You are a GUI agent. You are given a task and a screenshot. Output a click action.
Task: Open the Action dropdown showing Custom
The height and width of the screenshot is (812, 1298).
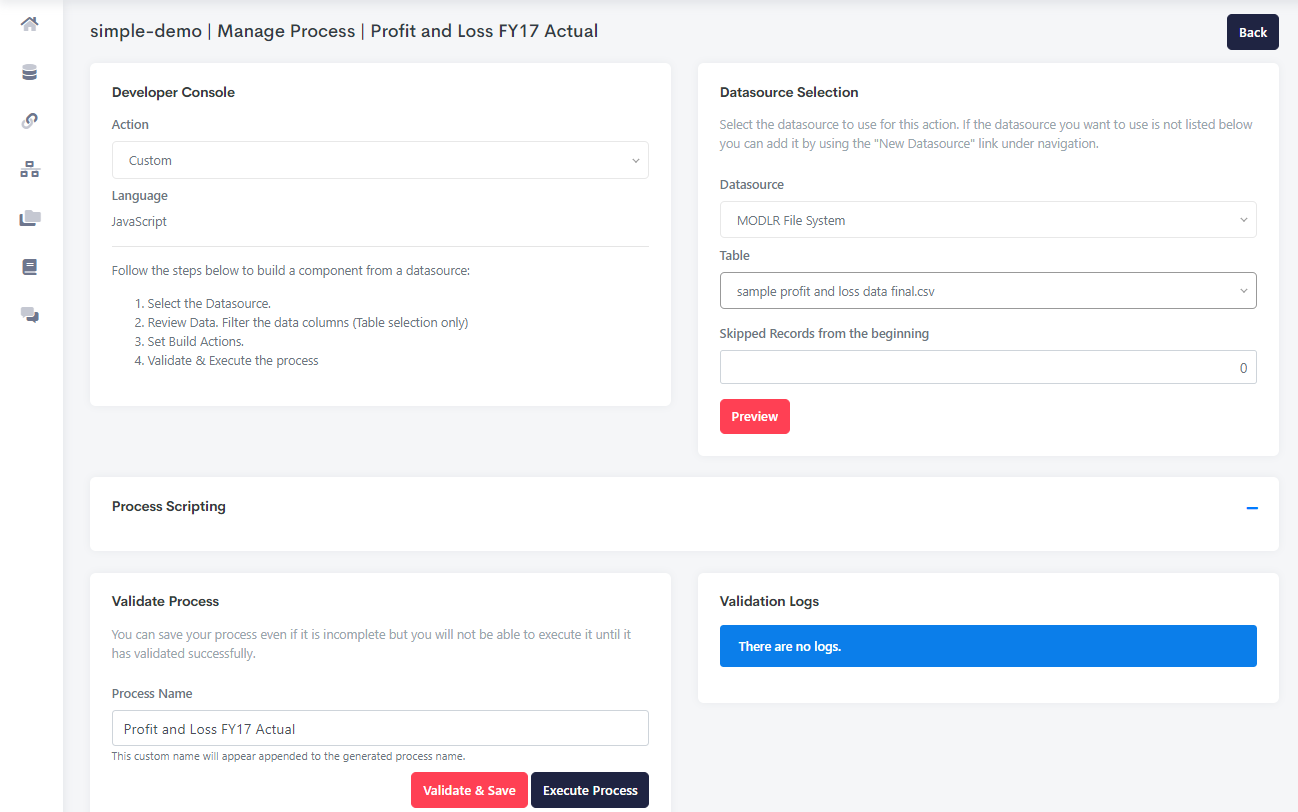pyautogui.click(x=380, y=160)
